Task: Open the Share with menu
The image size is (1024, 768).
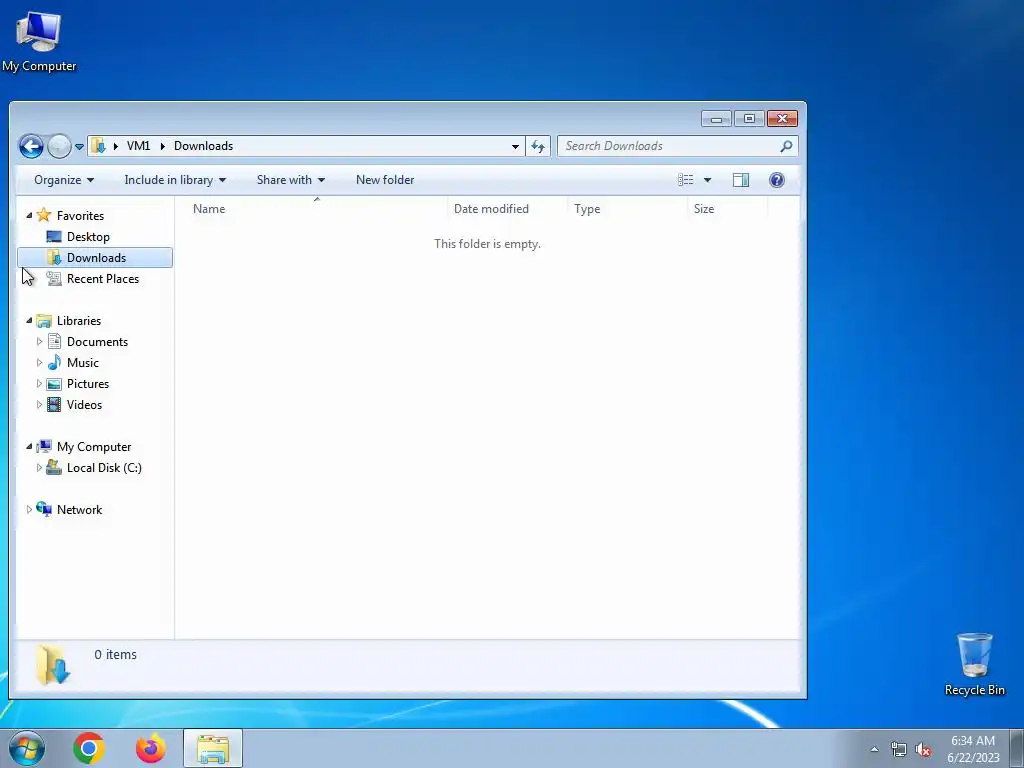Action: [291, 180]
